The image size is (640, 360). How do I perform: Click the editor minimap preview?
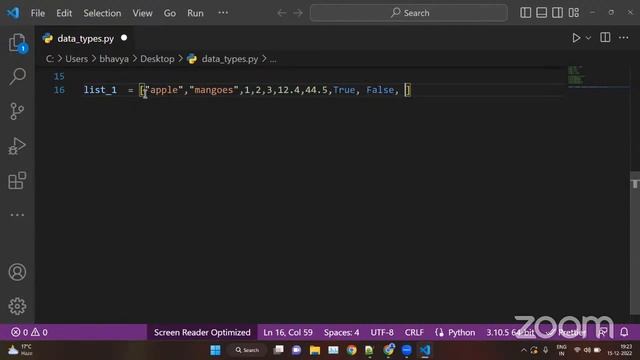[597, 76]
